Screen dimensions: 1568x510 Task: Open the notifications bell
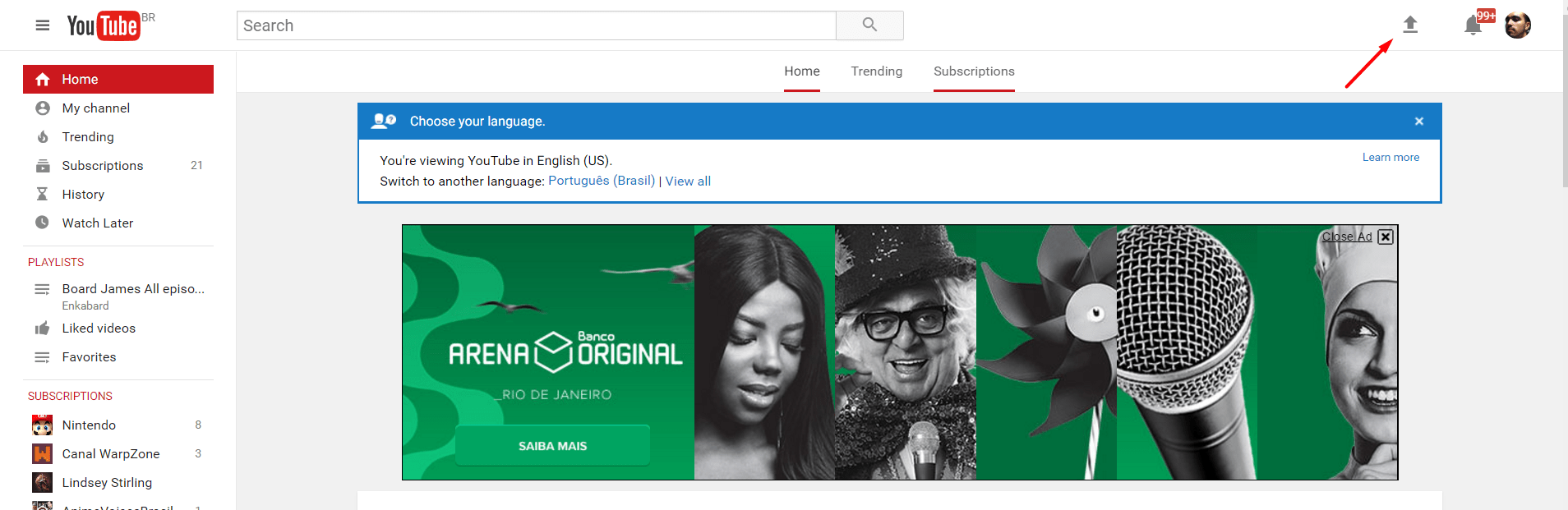(1473, 25)
